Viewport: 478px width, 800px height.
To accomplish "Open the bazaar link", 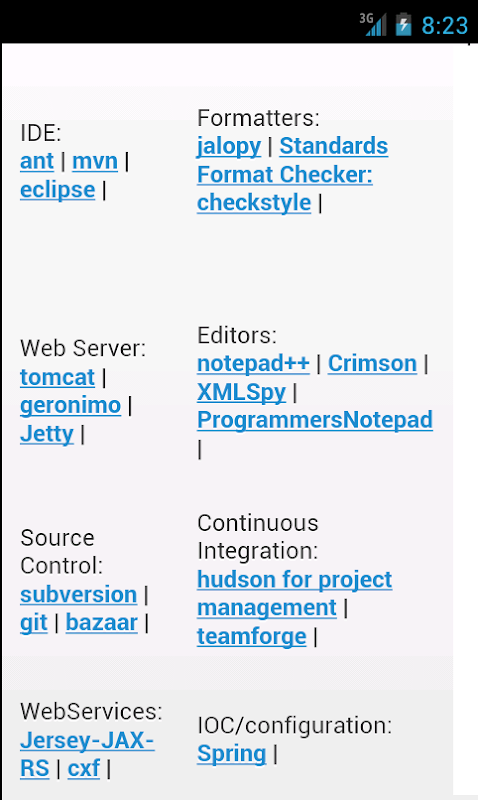I will pos(102,623).
